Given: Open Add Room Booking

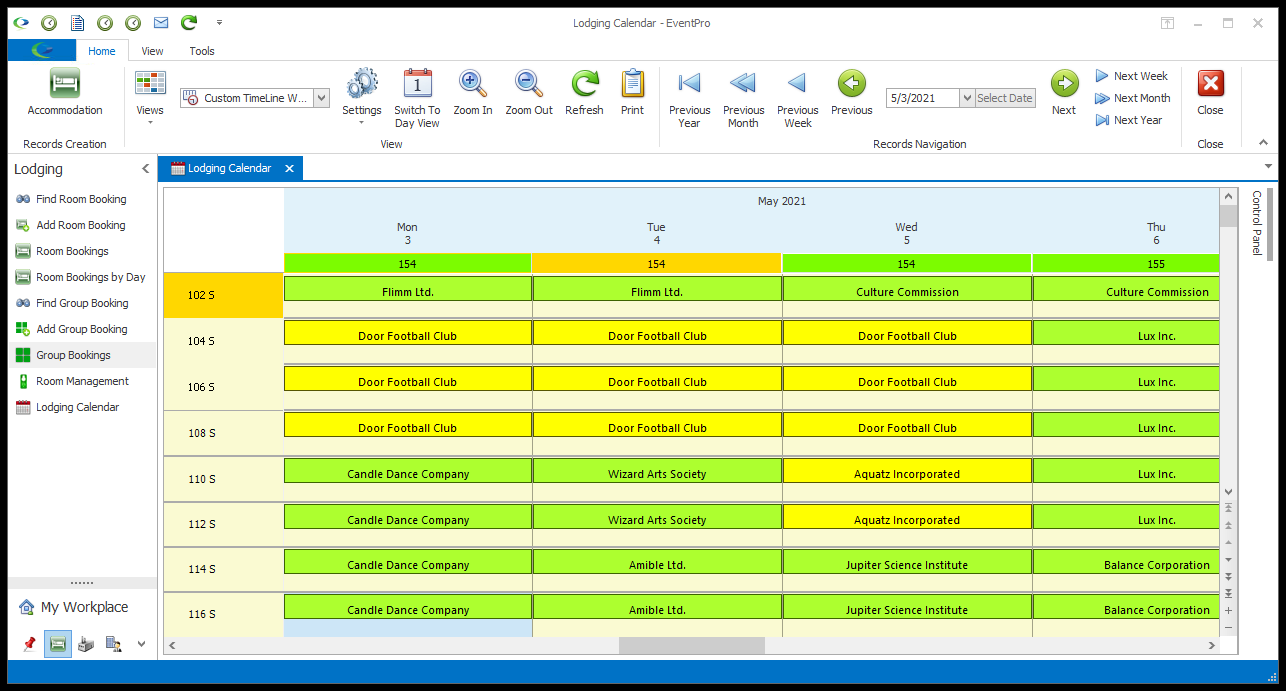Looking at the screenshot, I should 80,225.
